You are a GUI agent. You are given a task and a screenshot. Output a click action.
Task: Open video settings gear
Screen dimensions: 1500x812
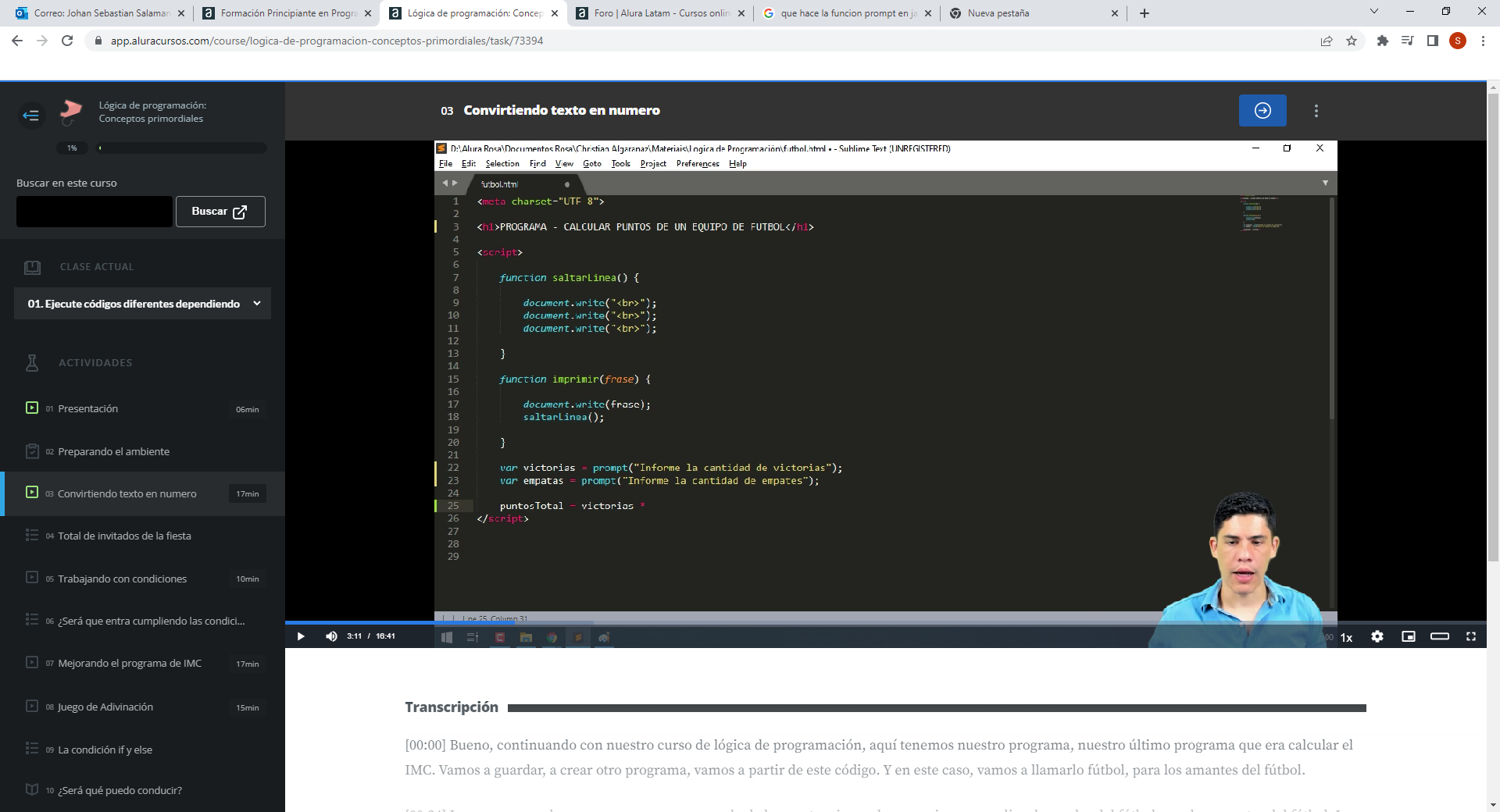1377,636
